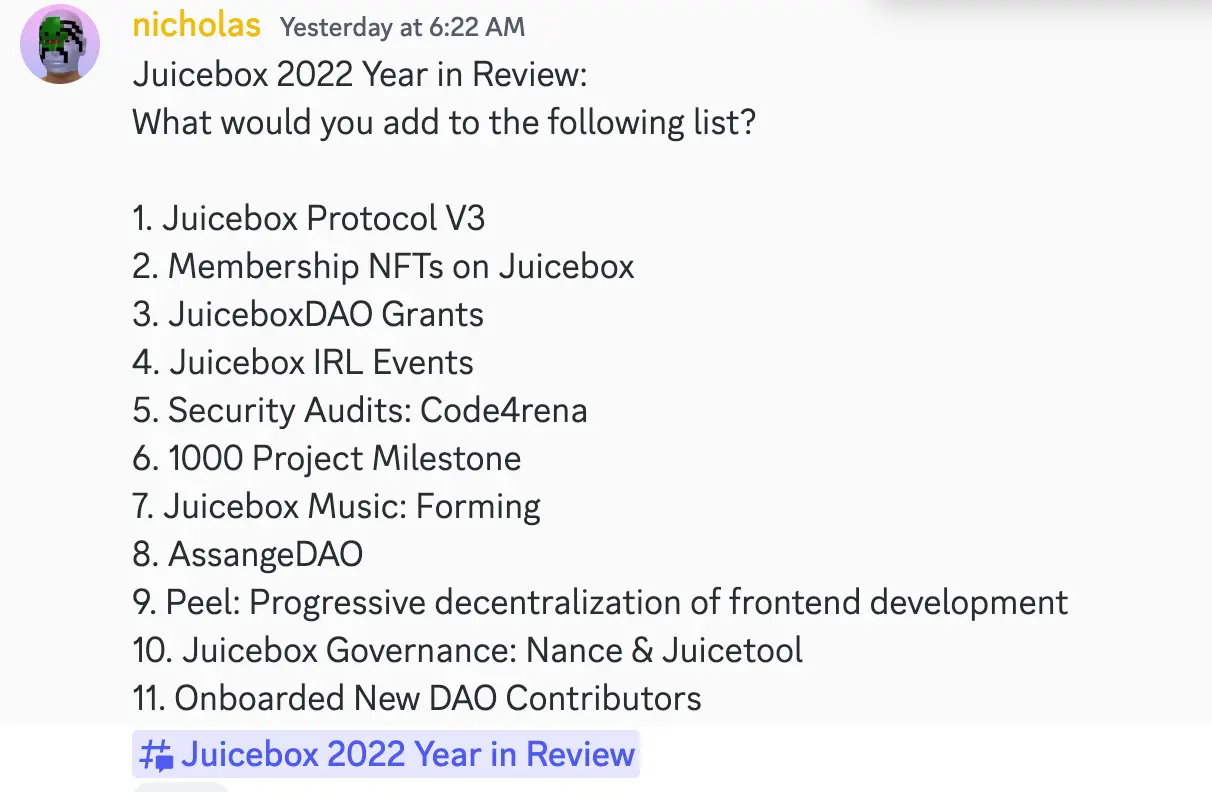This screenshot has width=1212, height=792.
Task: Click the partially visible reaction pill
Action: [x=180, y=789]
